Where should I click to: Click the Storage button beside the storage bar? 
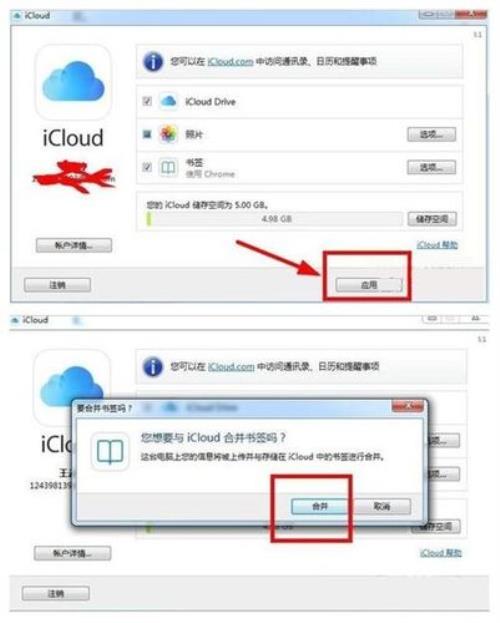[432, 219]
